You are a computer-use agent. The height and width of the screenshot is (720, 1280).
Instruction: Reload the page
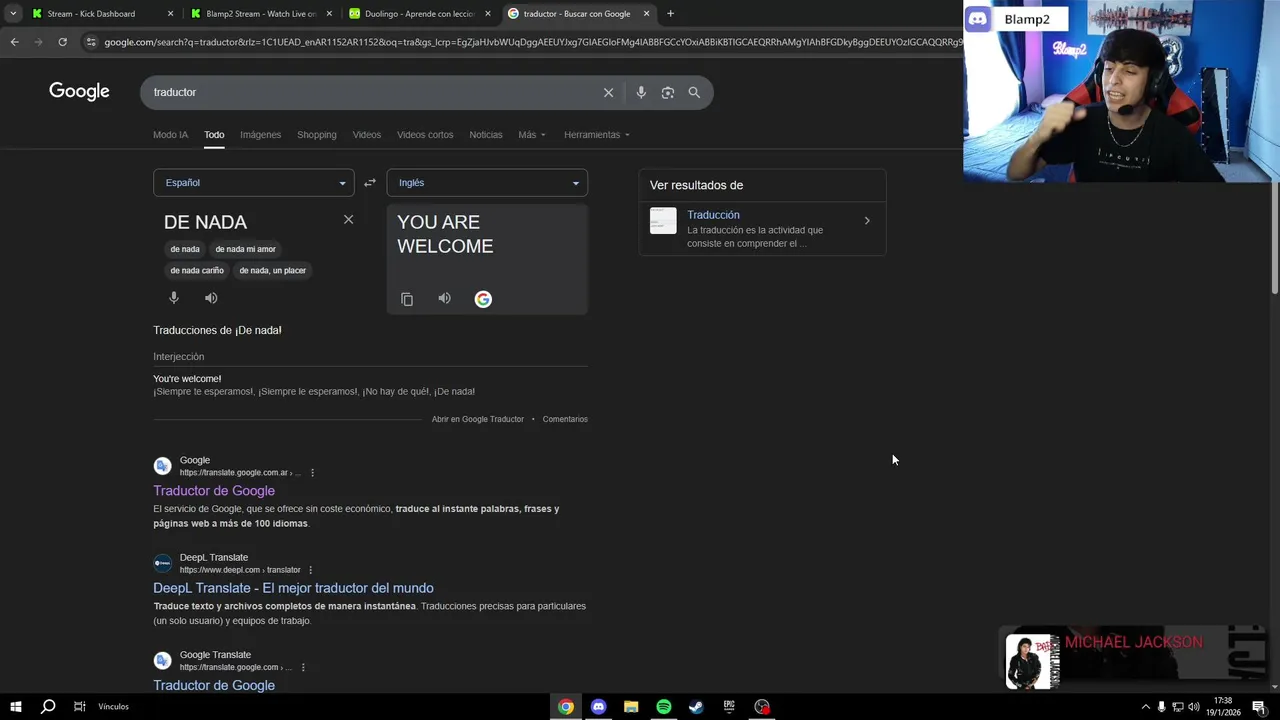[62, 42]
